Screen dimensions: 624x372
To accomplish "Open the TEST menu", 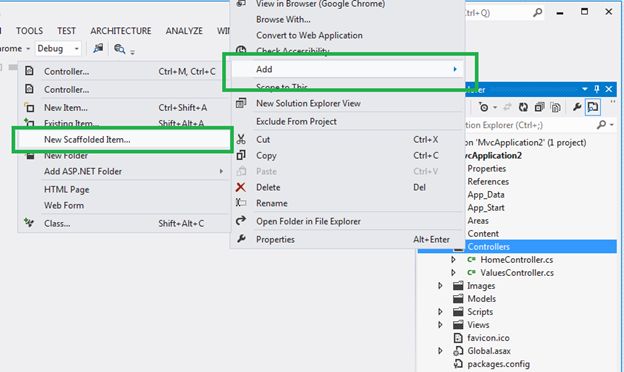I will tap(66, 31).
